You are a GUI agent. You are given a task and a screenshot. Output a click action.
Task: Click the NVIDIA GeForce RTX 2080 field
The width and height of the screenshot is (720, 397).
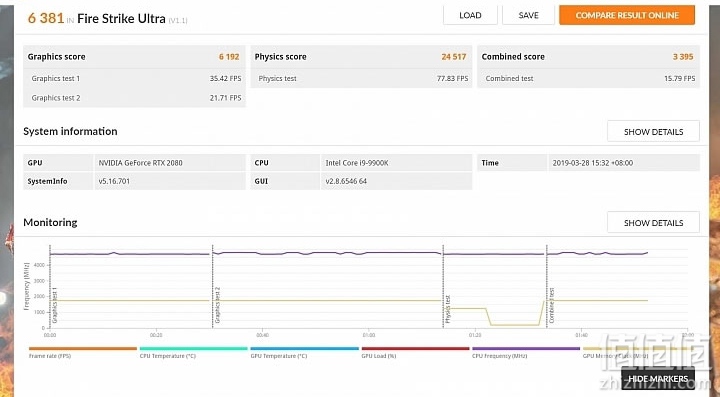tap(169, 163)
